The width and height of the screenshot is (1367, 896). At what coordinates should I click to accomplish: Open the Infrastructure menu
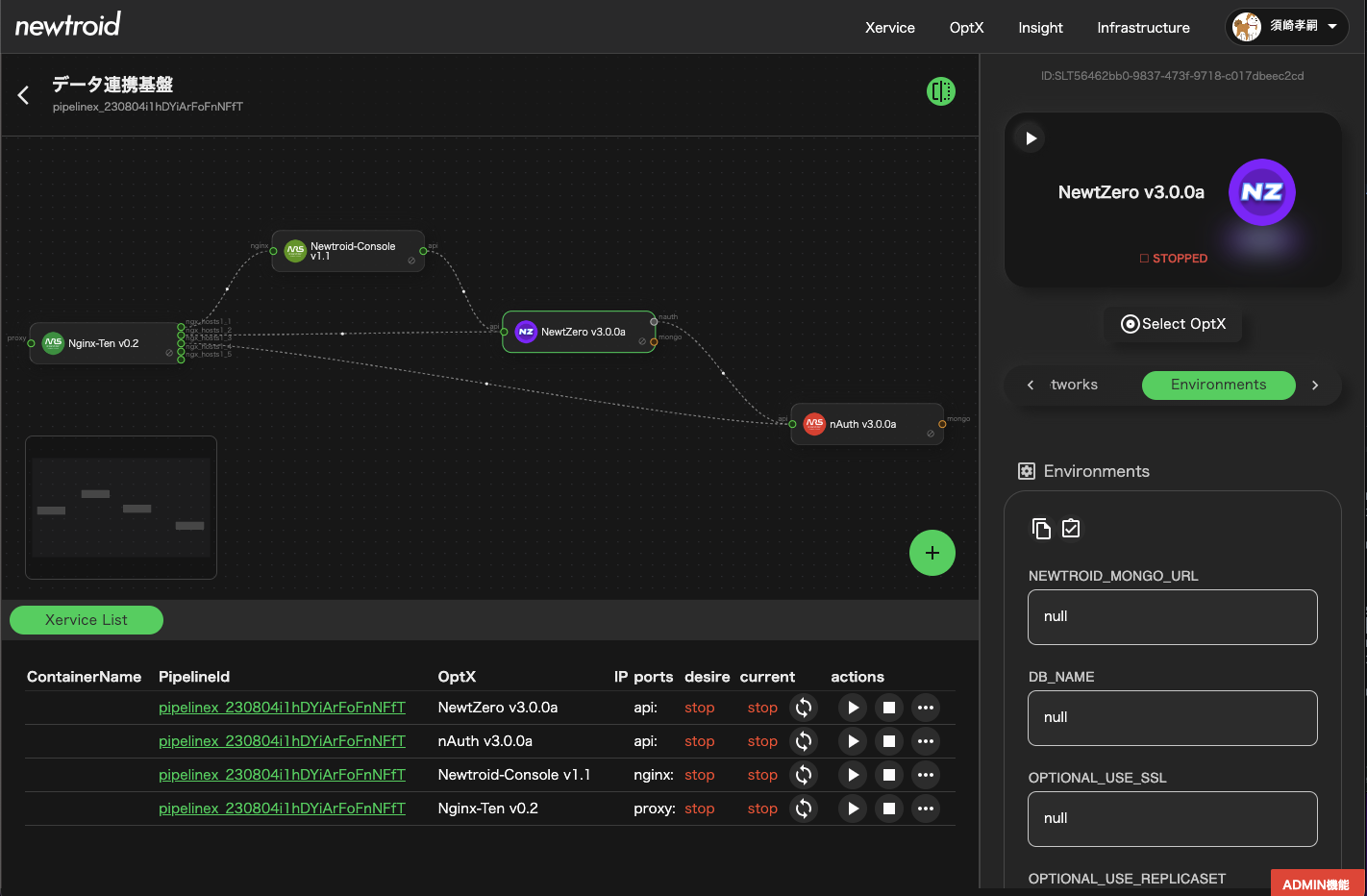[1143, 28]
